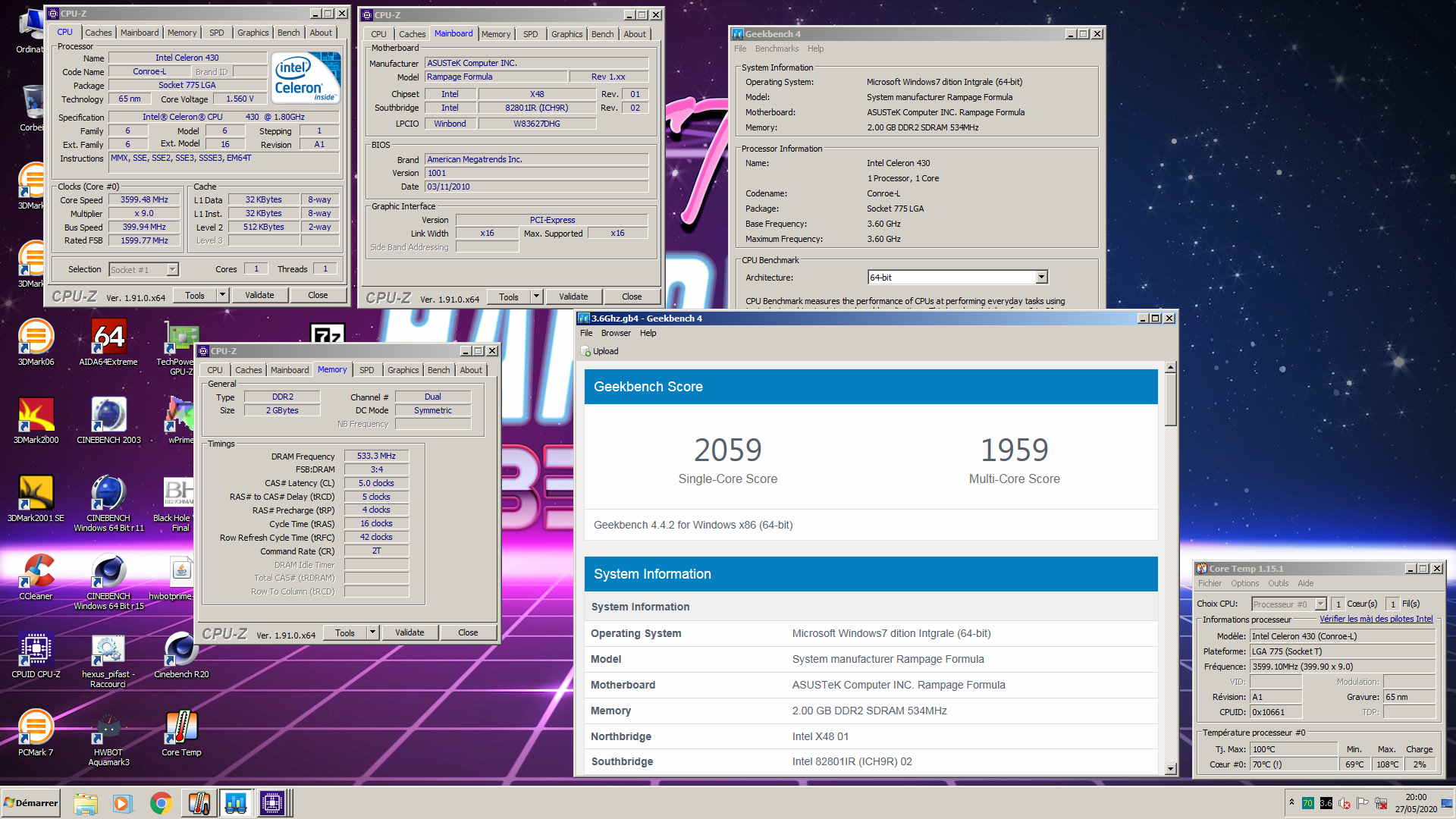Open Windows Explorer from the taskbar
This screenshot has height=819, width=1456.
pyautogui.click(x=86, y=803)
